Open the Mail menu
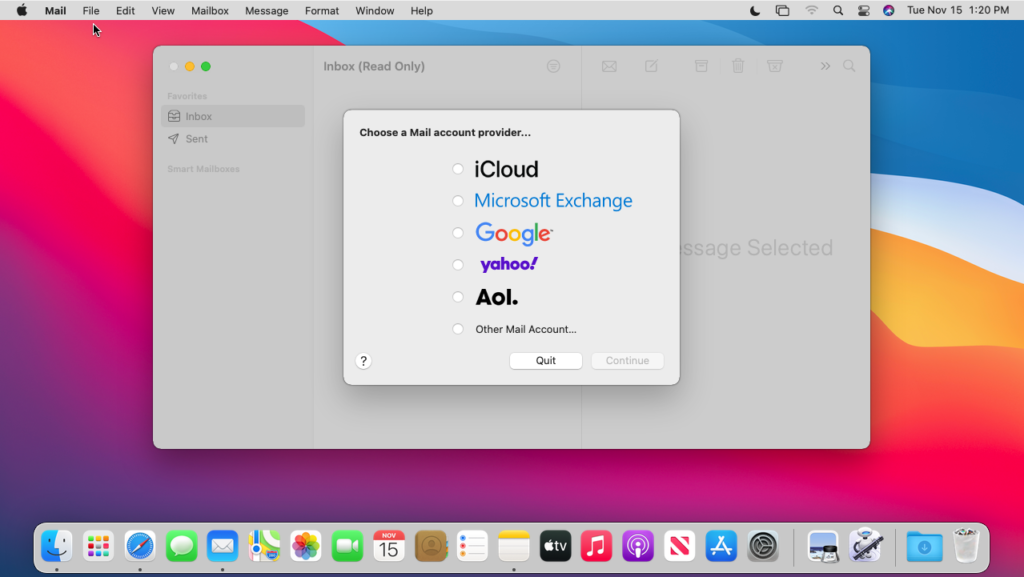Viewport: 1024px width, 577px height. [56, 10]
